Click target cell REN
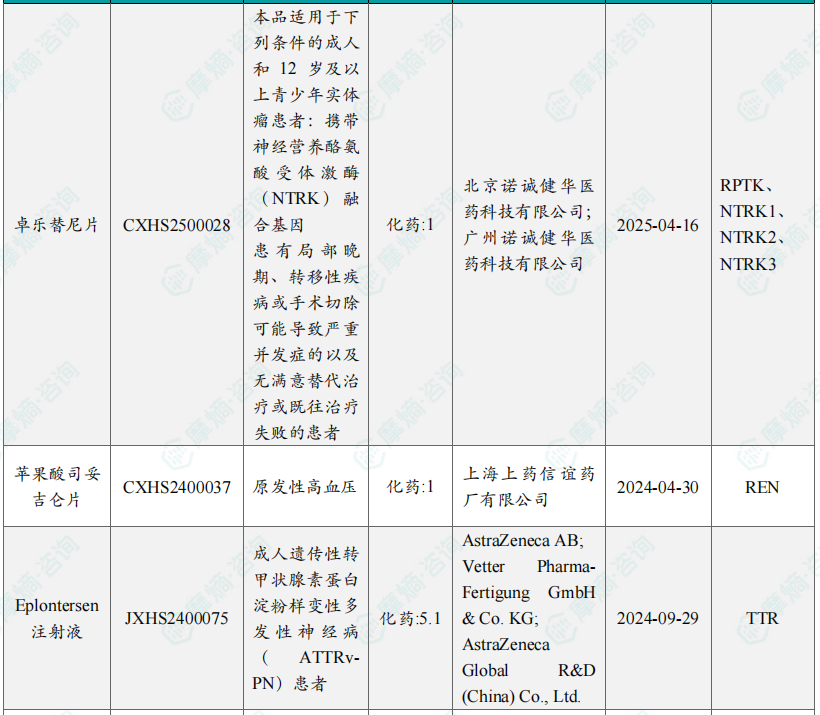 point(762,487)
